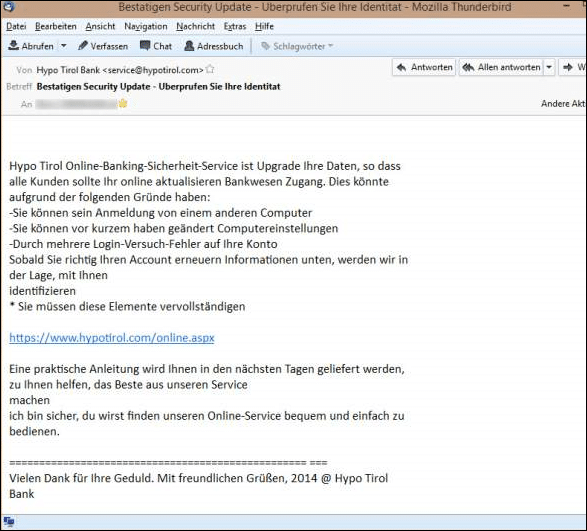Open the Navigation menu
This screenshot has width=587, height=531.
pos(146,27)
